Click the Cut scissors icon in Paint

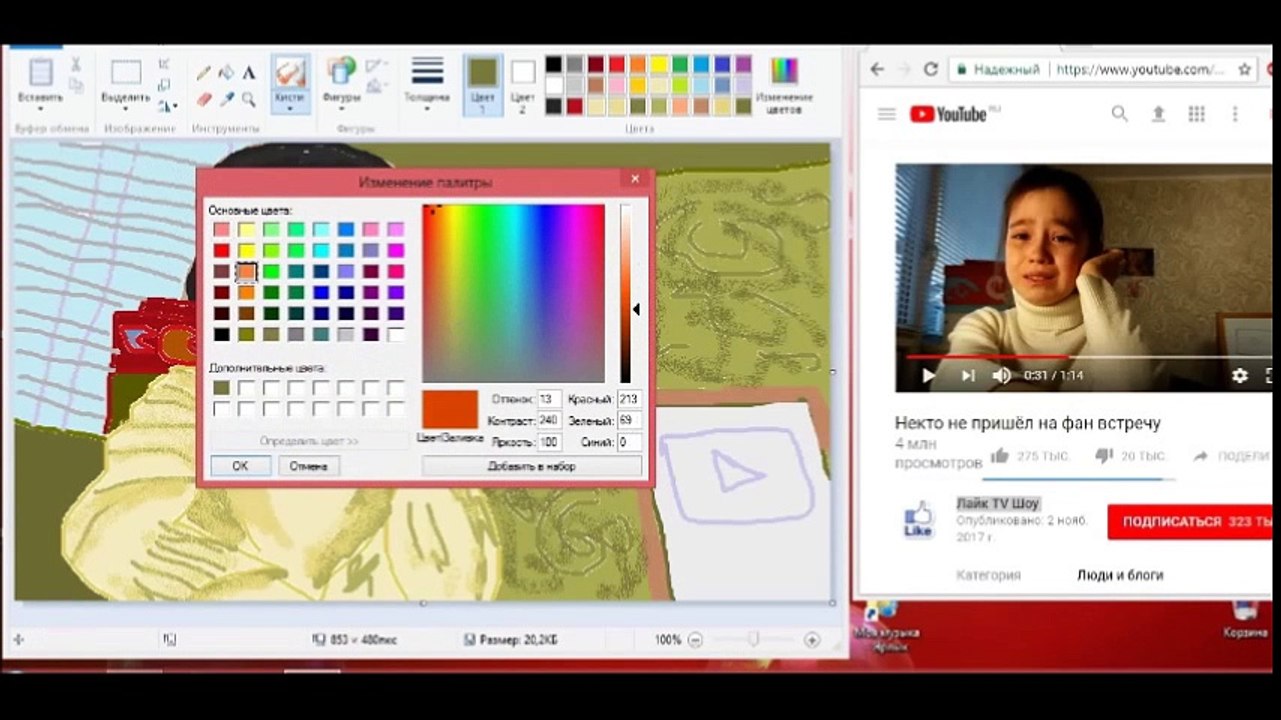pos(76,65)
